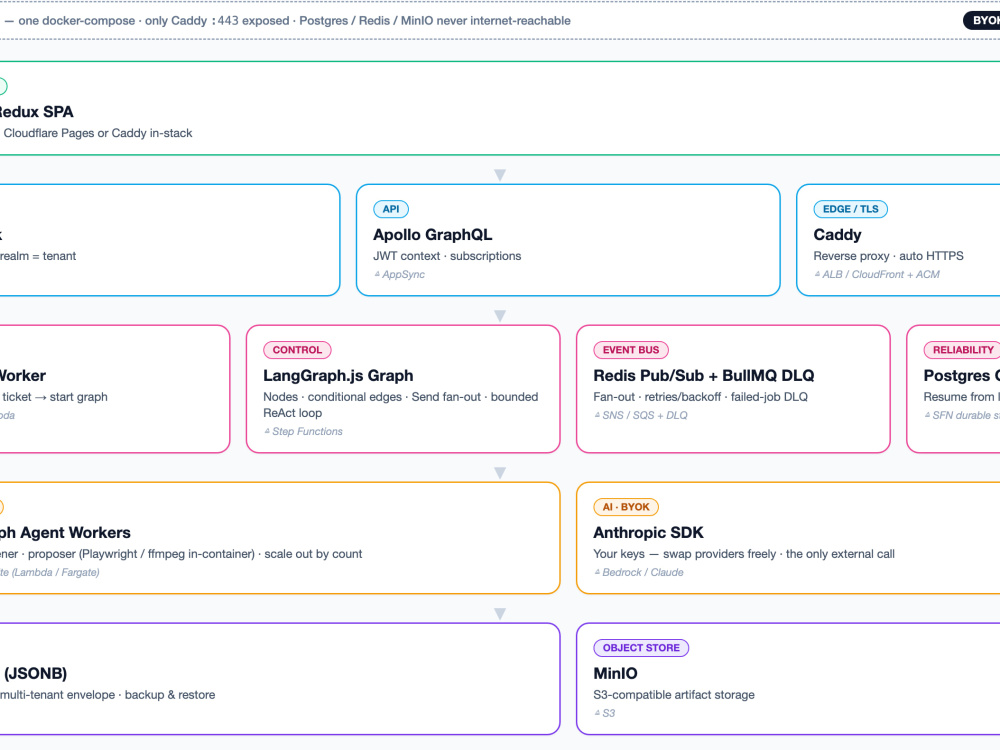This screenshot has height=750, width=1000.
Task: Open the Apollo GraphQL card title
Action: [432, 235]
